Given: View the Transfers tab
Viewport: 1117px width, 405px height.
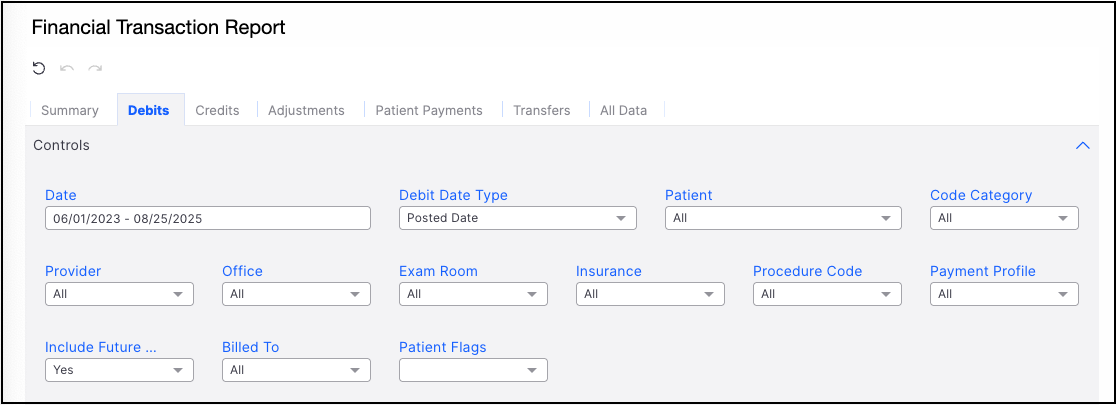Looking at the screenshot, I should pos(542,110).
